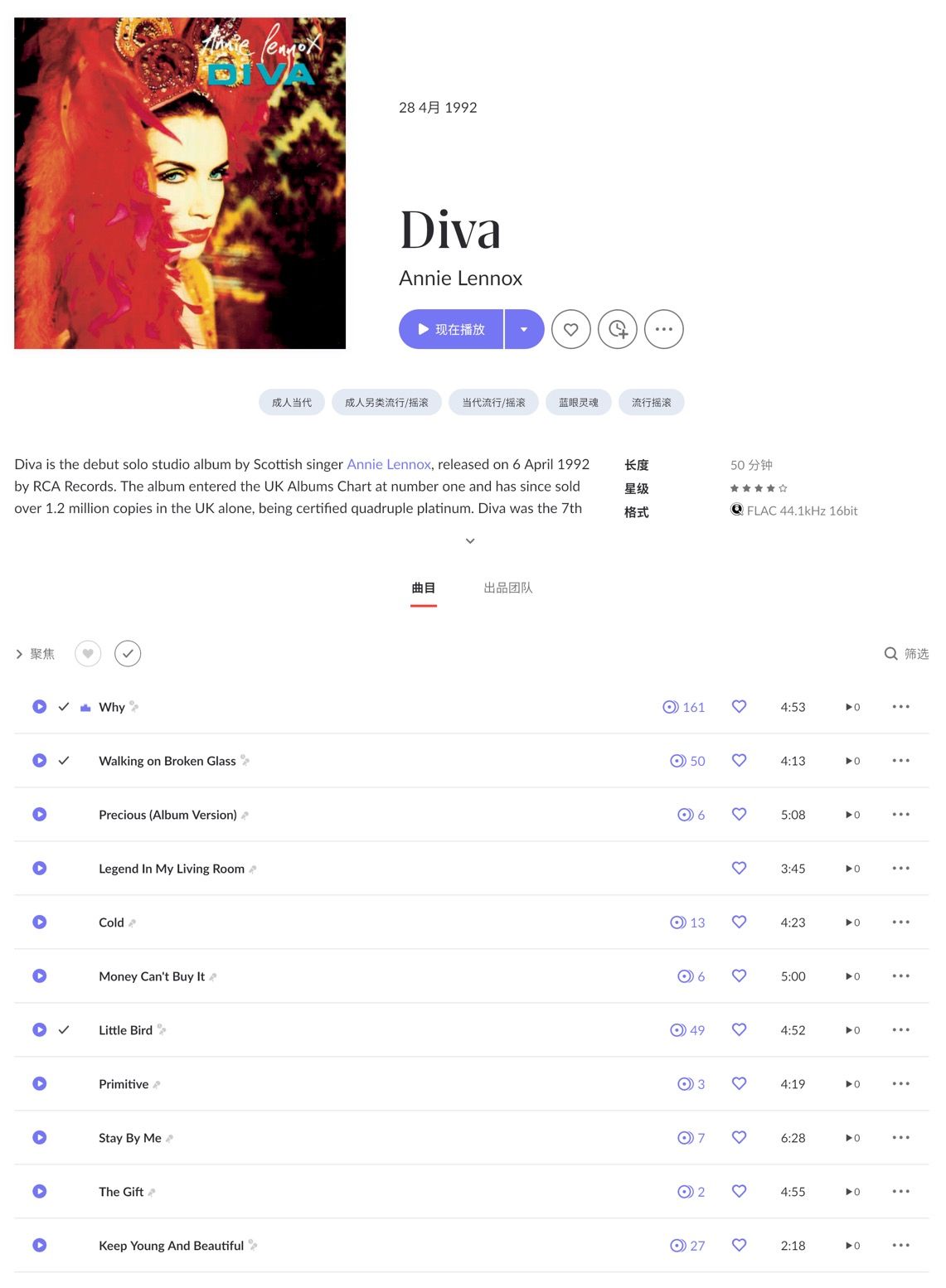Select the 曲目 tracks tab
Viewport: 946px width, 1288px height.
tap(424, 588)
